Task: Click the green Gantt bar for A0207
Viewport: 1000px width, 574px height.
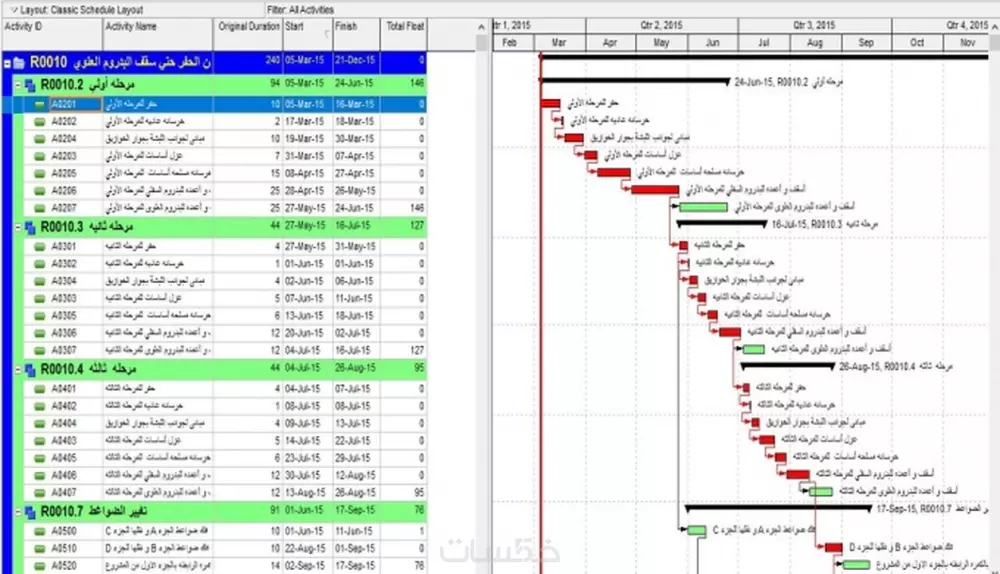Action: pos(703,207)
